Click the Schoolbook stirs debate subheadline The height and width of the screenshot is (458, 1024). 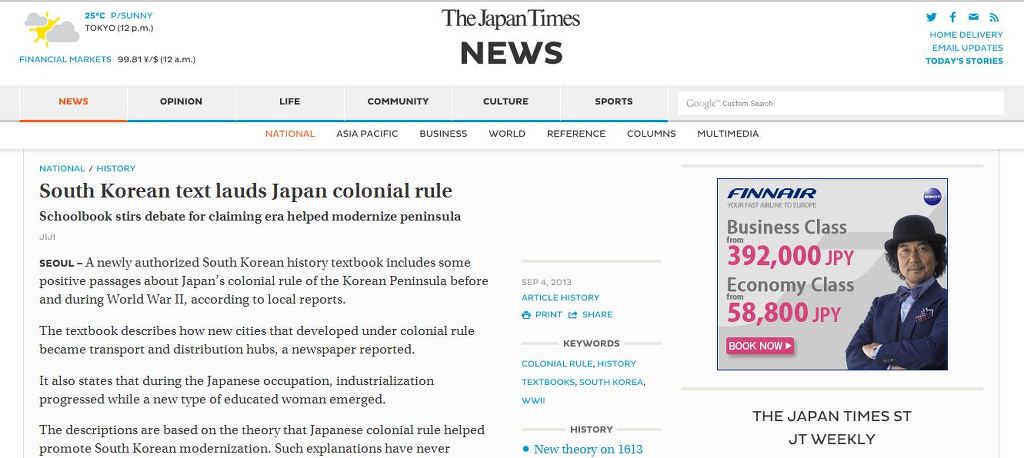tap(250, 217)
